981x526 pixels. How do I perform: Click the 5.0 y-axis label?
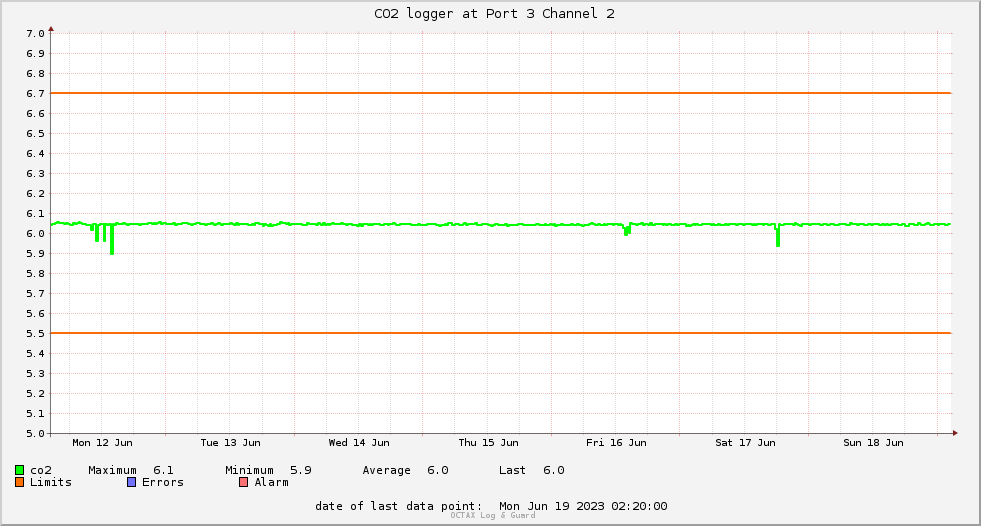[36, 433]
